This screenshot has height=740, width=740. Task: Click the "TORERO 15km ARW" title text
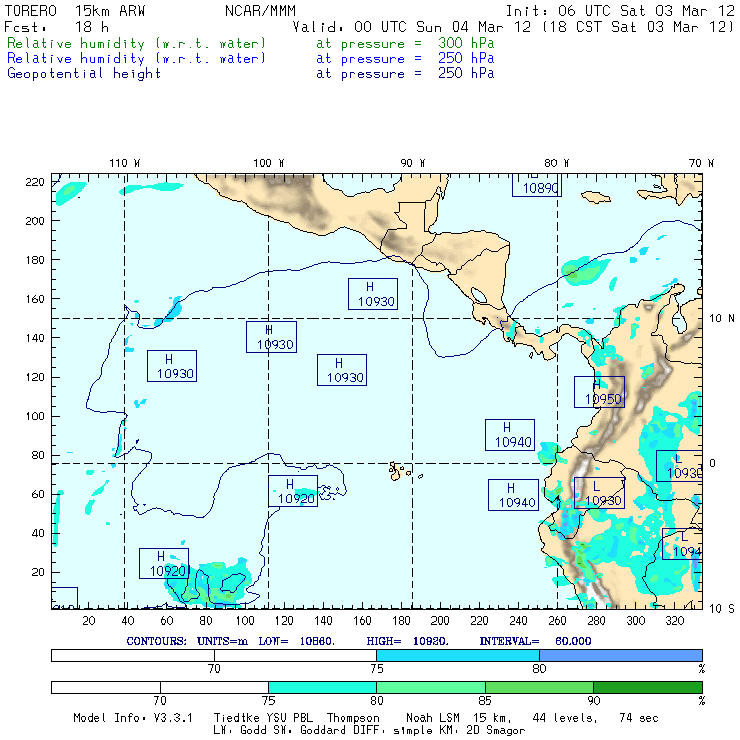tap(75, 11)
